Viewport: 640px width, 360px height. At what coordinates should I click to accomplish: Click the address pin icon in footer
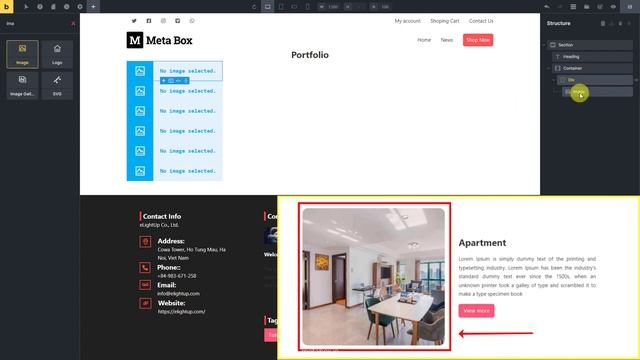[145, 242]
